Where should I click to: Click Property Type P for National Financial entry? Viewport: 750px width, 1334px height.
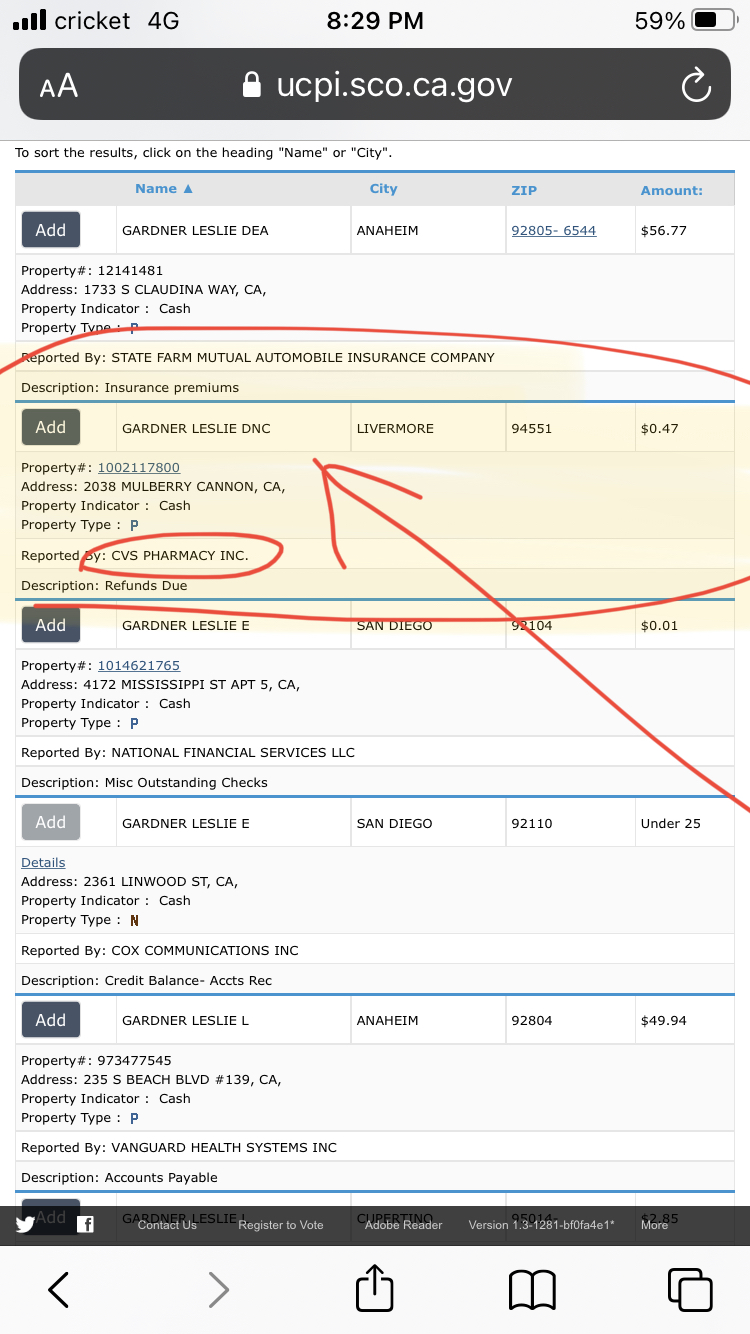[134, 723]
